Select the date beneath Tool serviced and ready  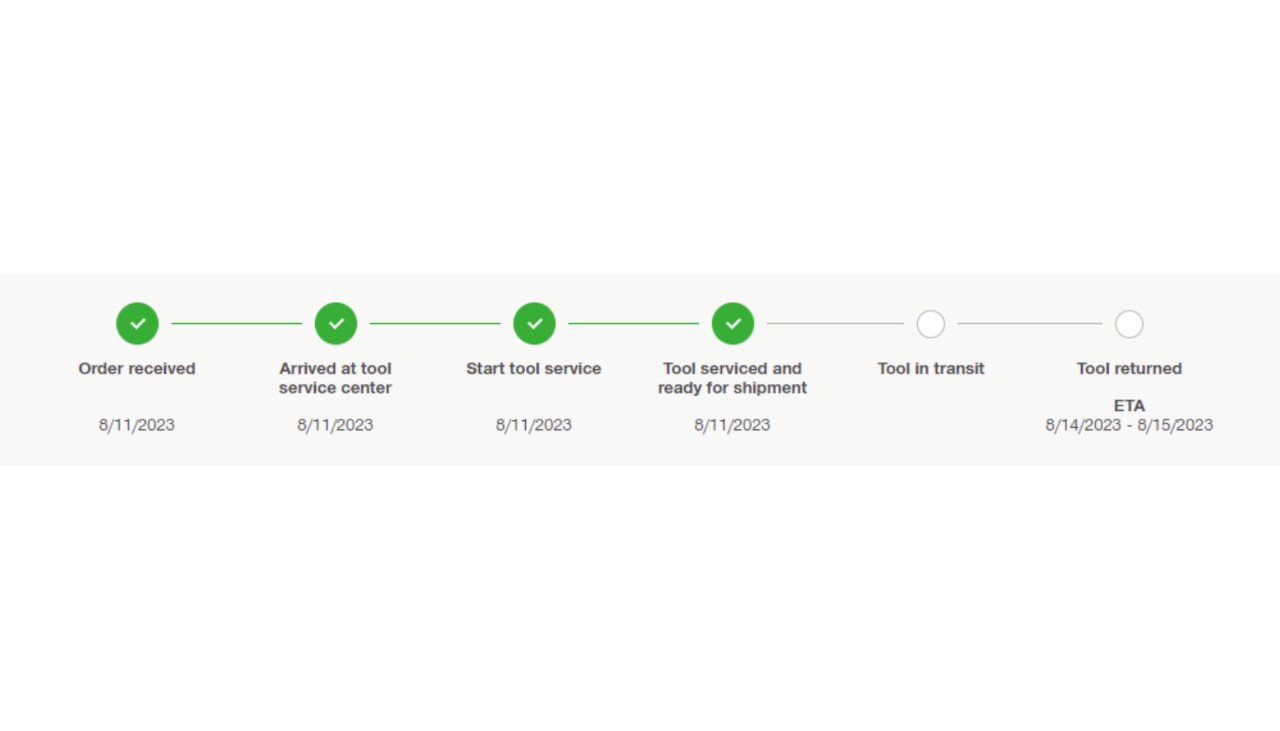click(x=732, y=425)
